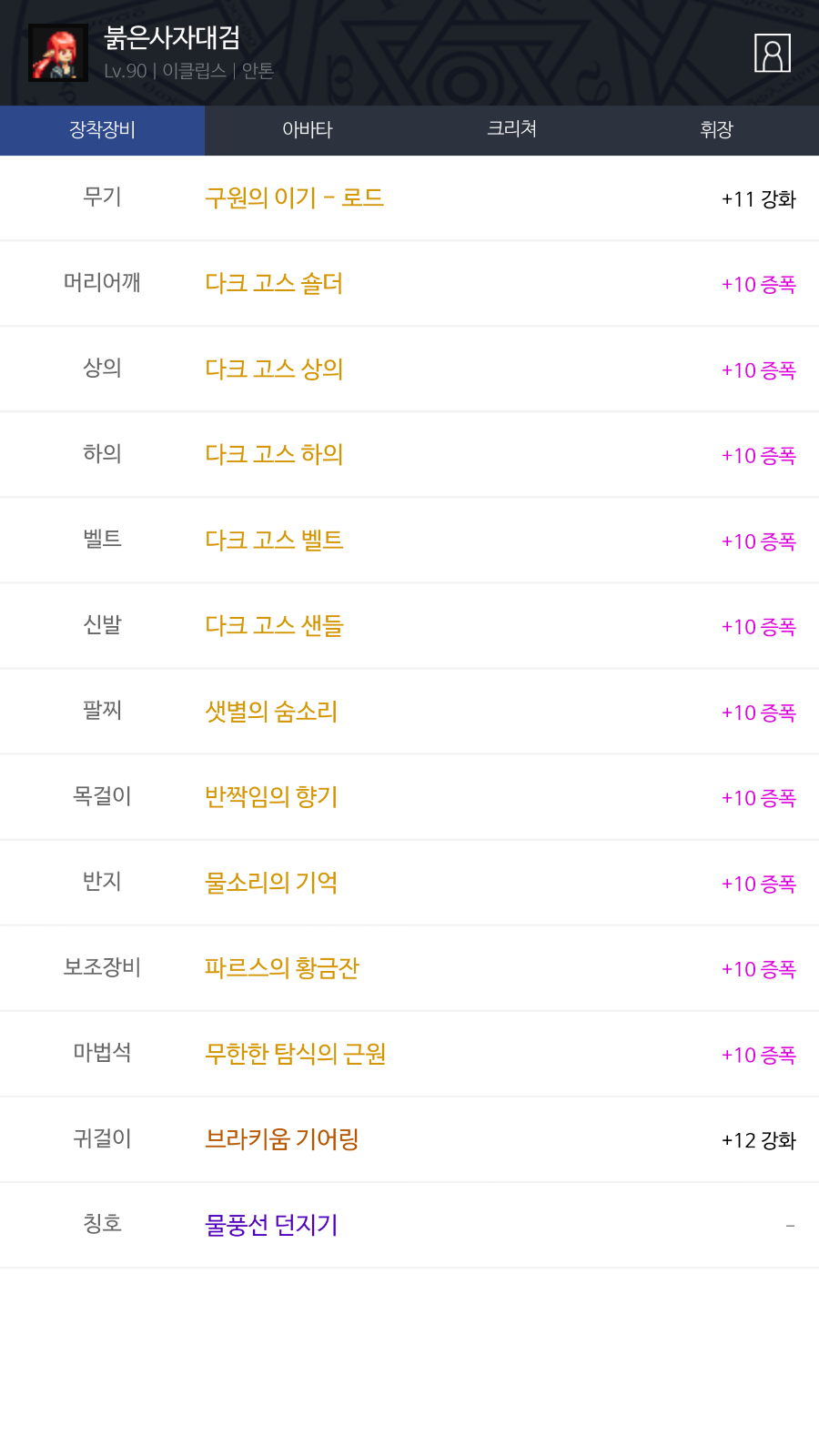Click necklace 반짝임의 향기
The height and width of the screenshot is (1456, 819).
pos(271,797)
